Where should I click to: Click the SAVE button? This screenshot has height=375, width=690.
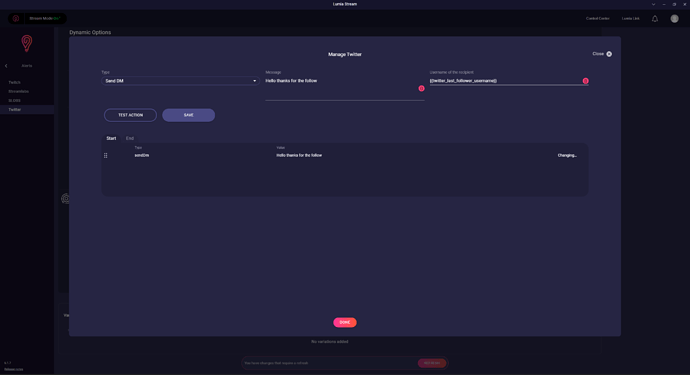pyautogui.click(x=188, y=115)
